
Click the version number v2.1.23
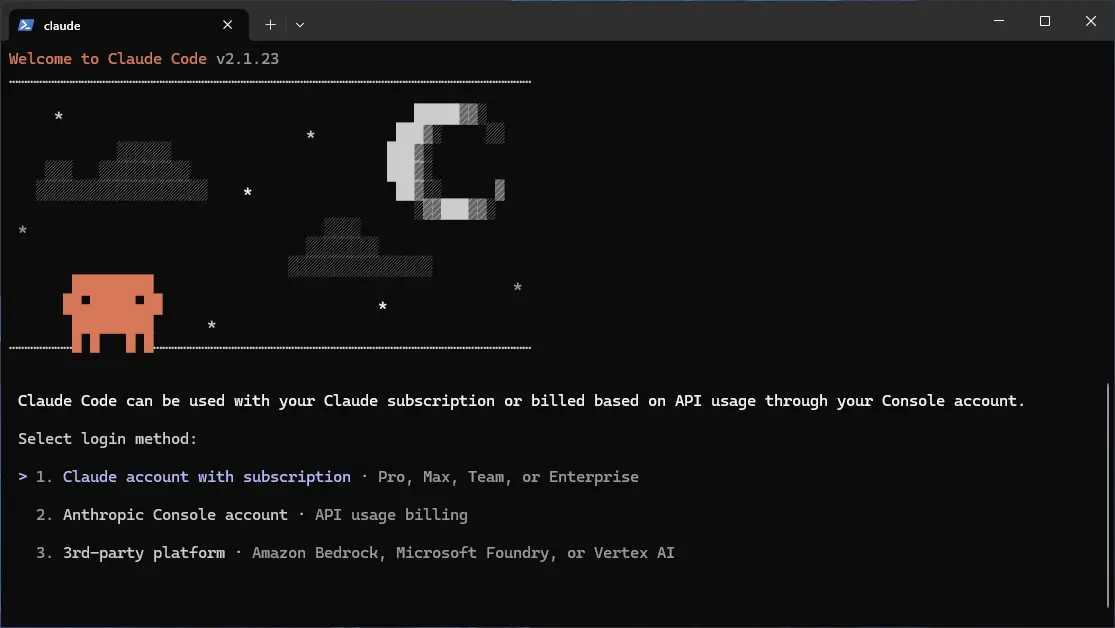250,58
